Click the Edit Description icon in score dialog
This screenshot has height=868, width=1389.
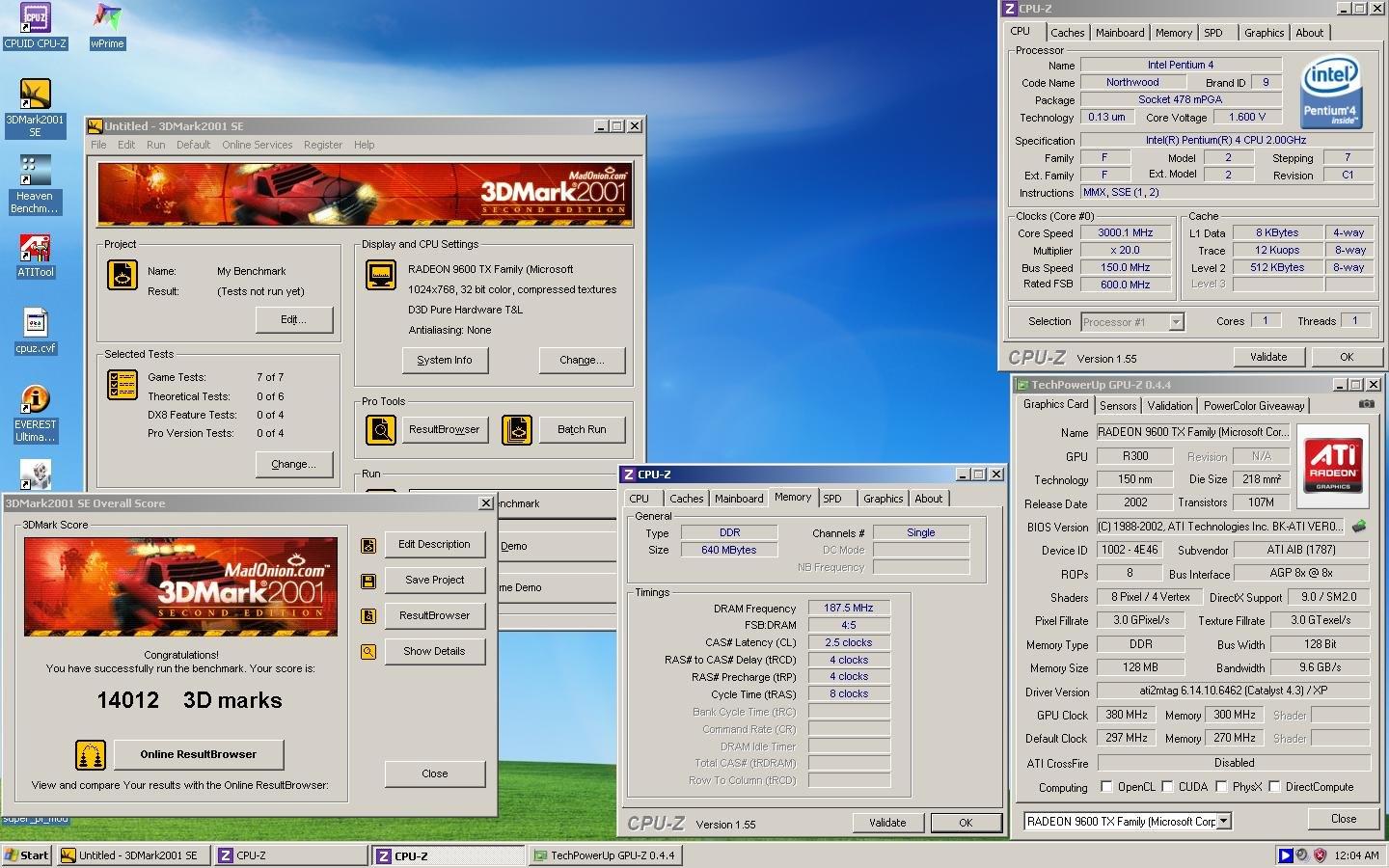(x=368, y=546)
